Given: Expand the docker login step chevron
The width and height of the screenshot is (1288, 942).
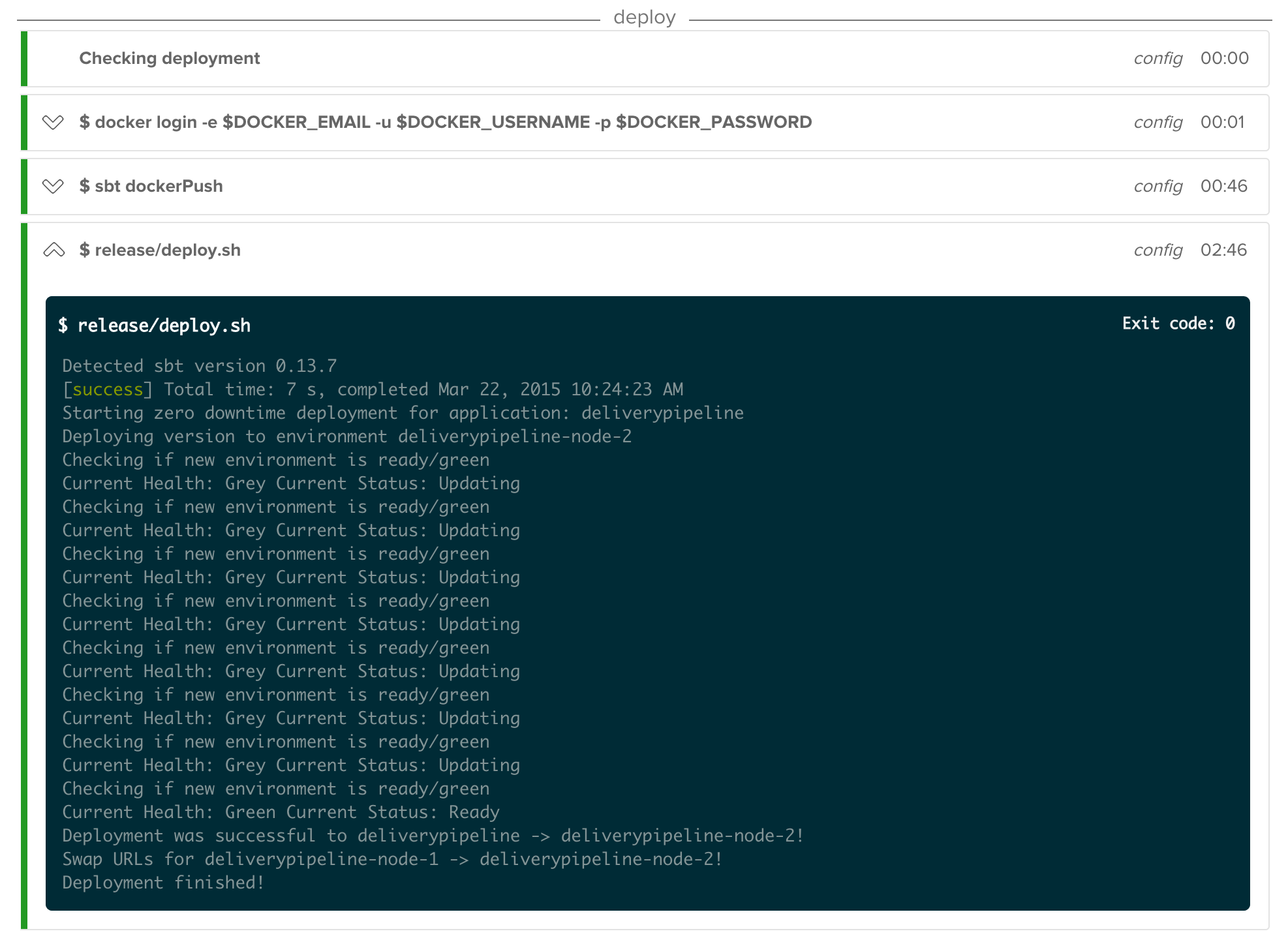Looking at the screenshot, I should [53, 122].
